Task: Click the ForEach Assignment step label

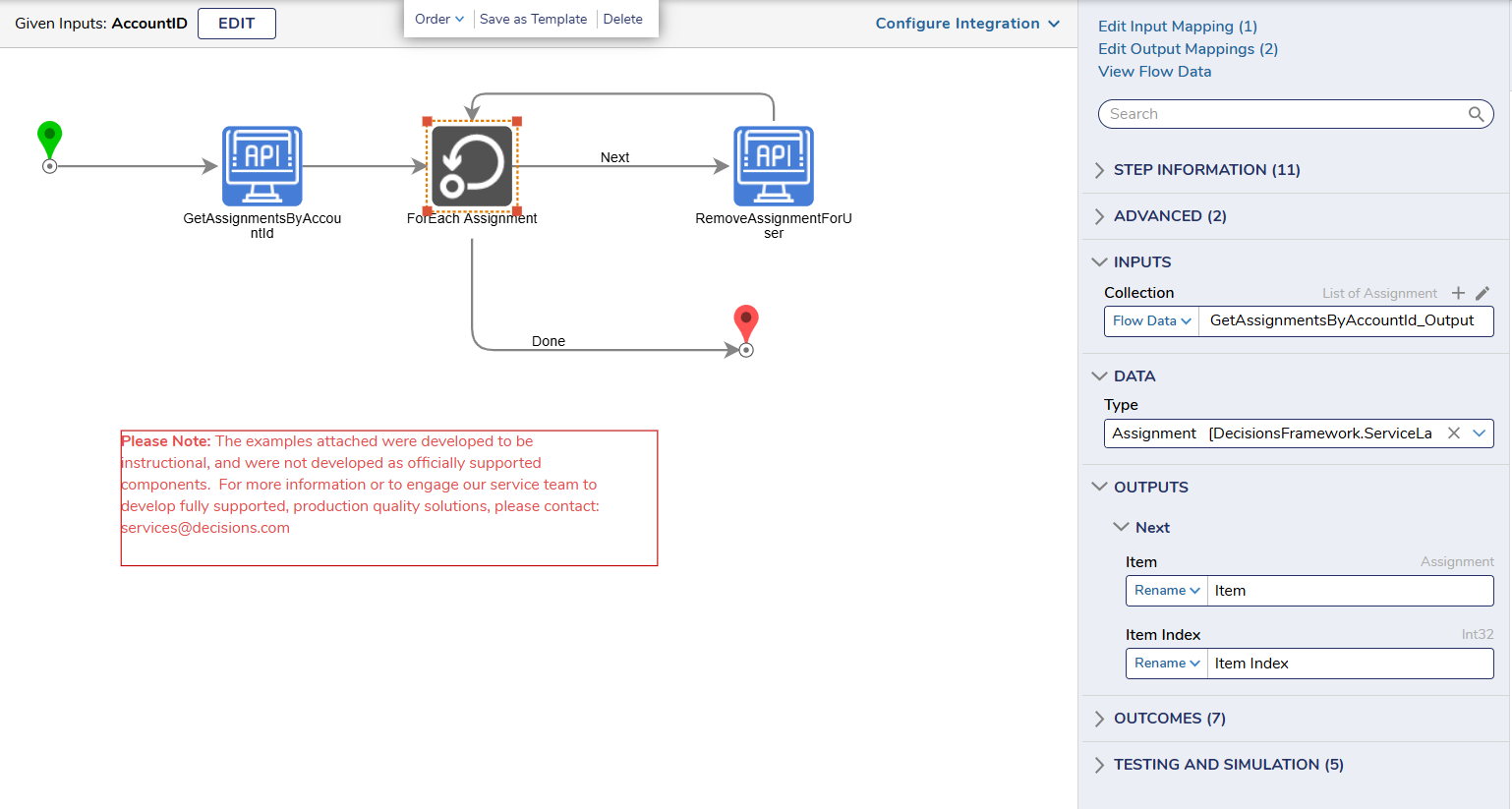Action: coord(472,218)
